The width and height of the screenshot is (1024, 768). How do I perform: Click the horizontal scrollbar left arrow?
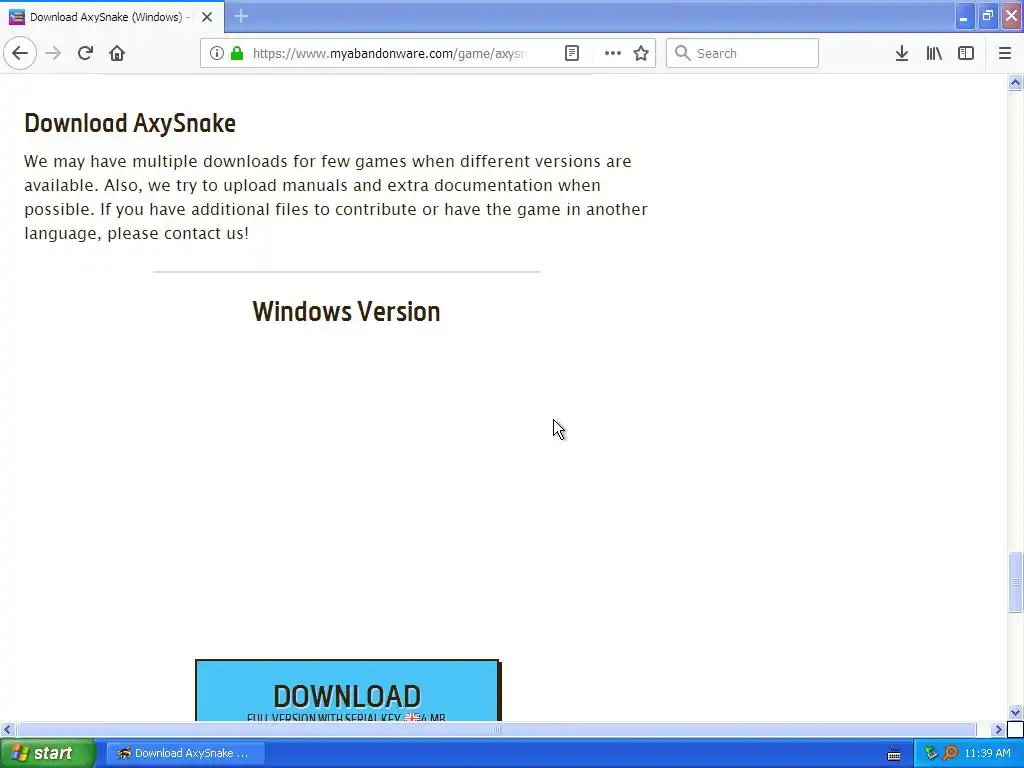[x=7, y=729]
